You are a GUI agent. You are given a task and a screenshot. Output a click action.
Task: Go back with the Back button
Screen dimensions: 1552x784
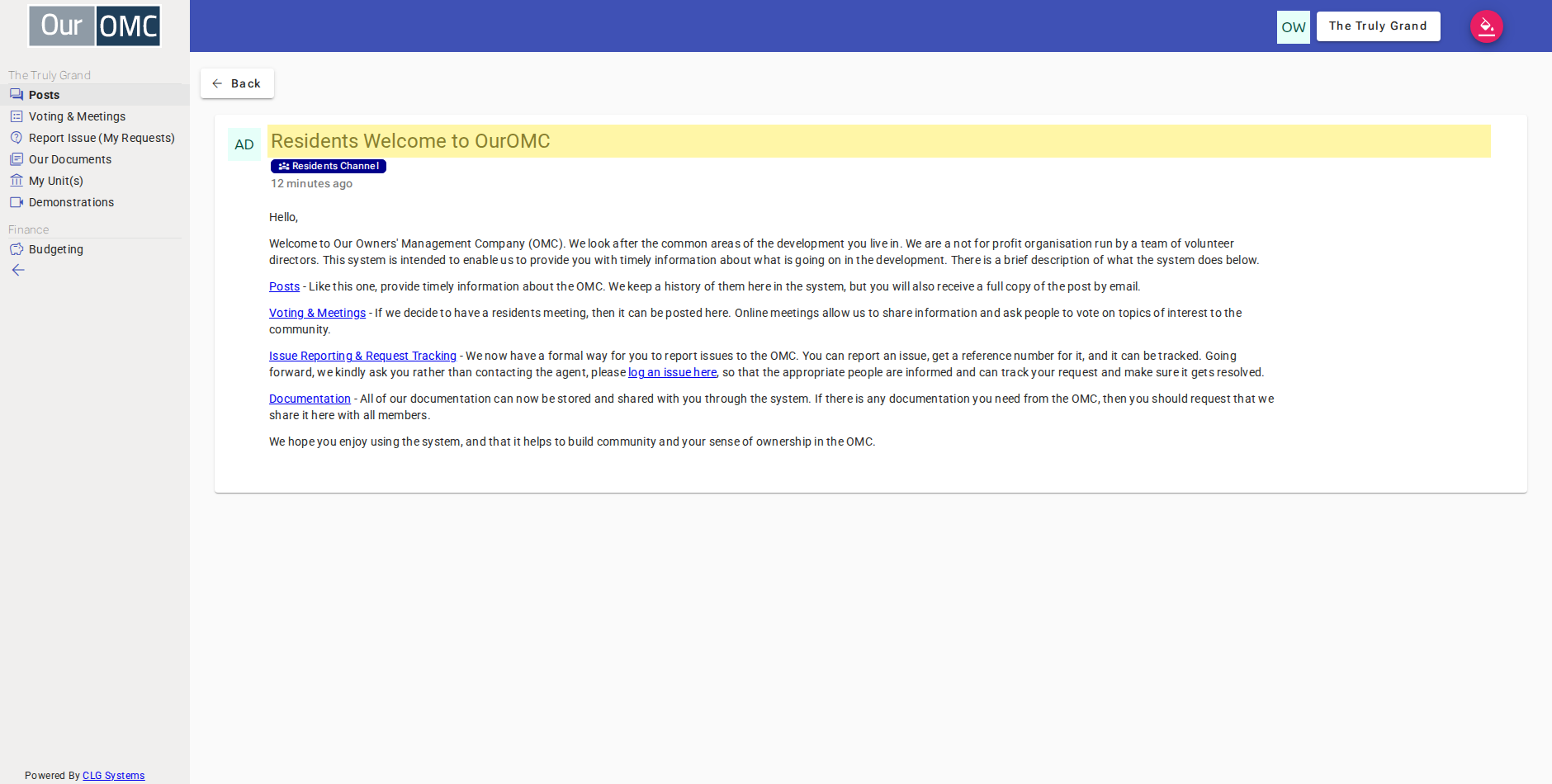(237, 83)
